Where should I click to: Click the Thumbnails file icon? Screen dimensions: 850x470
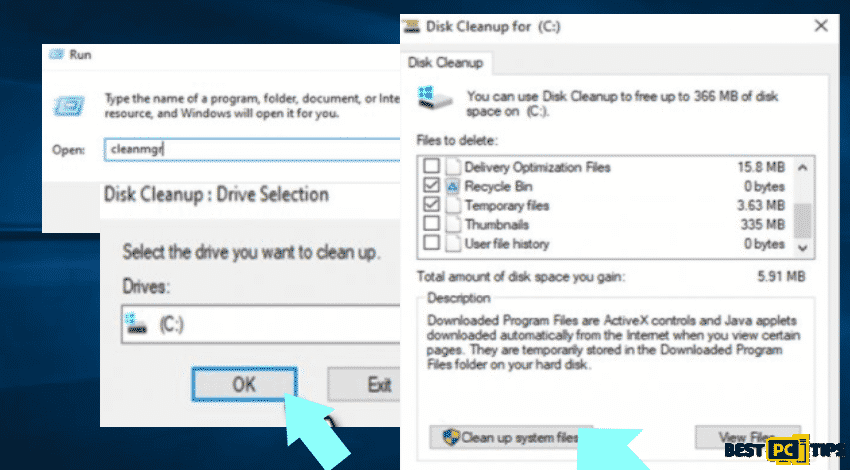click(x=452, y=224)
